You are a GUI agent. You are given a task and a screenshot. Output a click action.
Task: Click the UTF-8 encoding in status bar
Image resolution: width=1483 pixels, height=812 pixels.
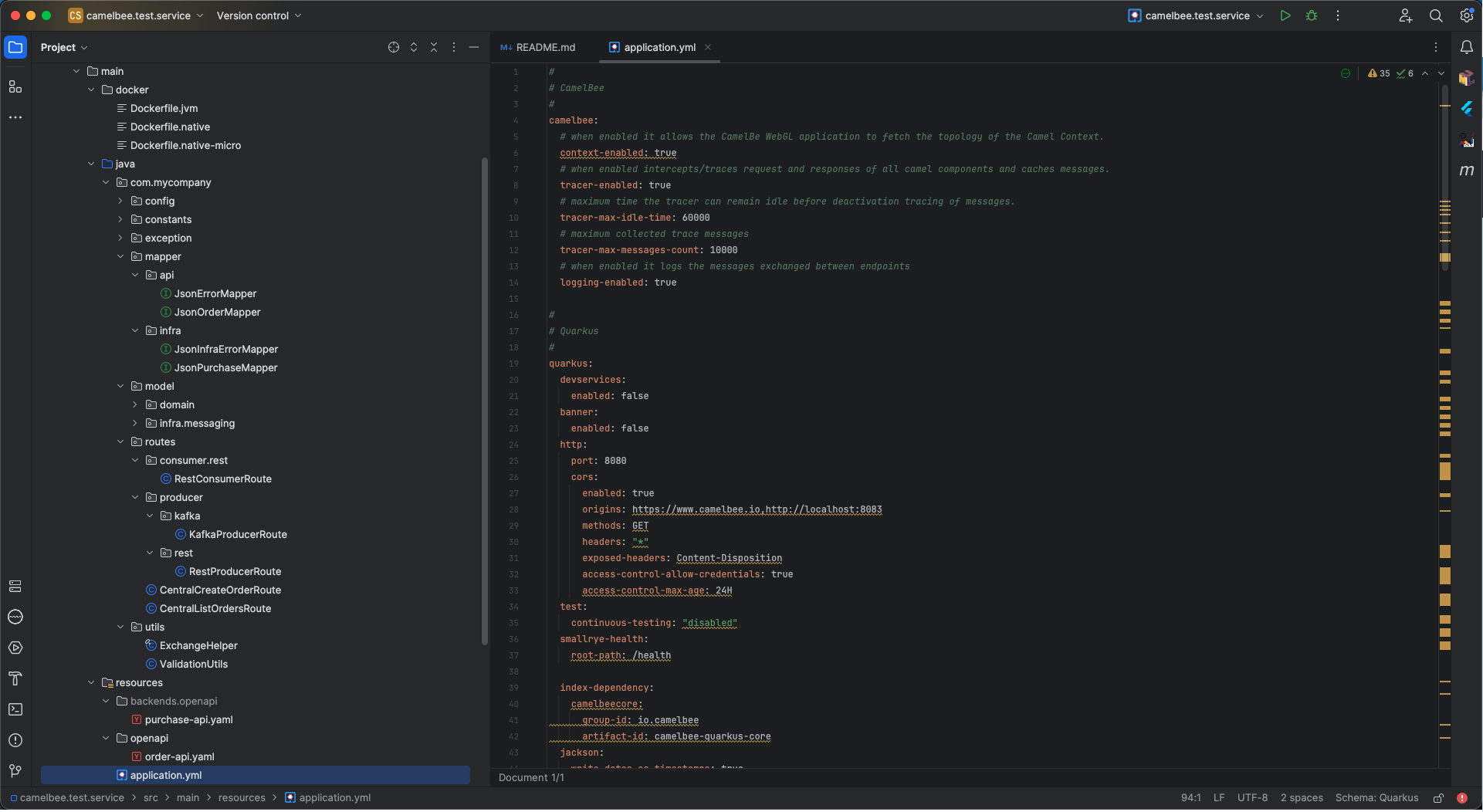pos(1252,798)
